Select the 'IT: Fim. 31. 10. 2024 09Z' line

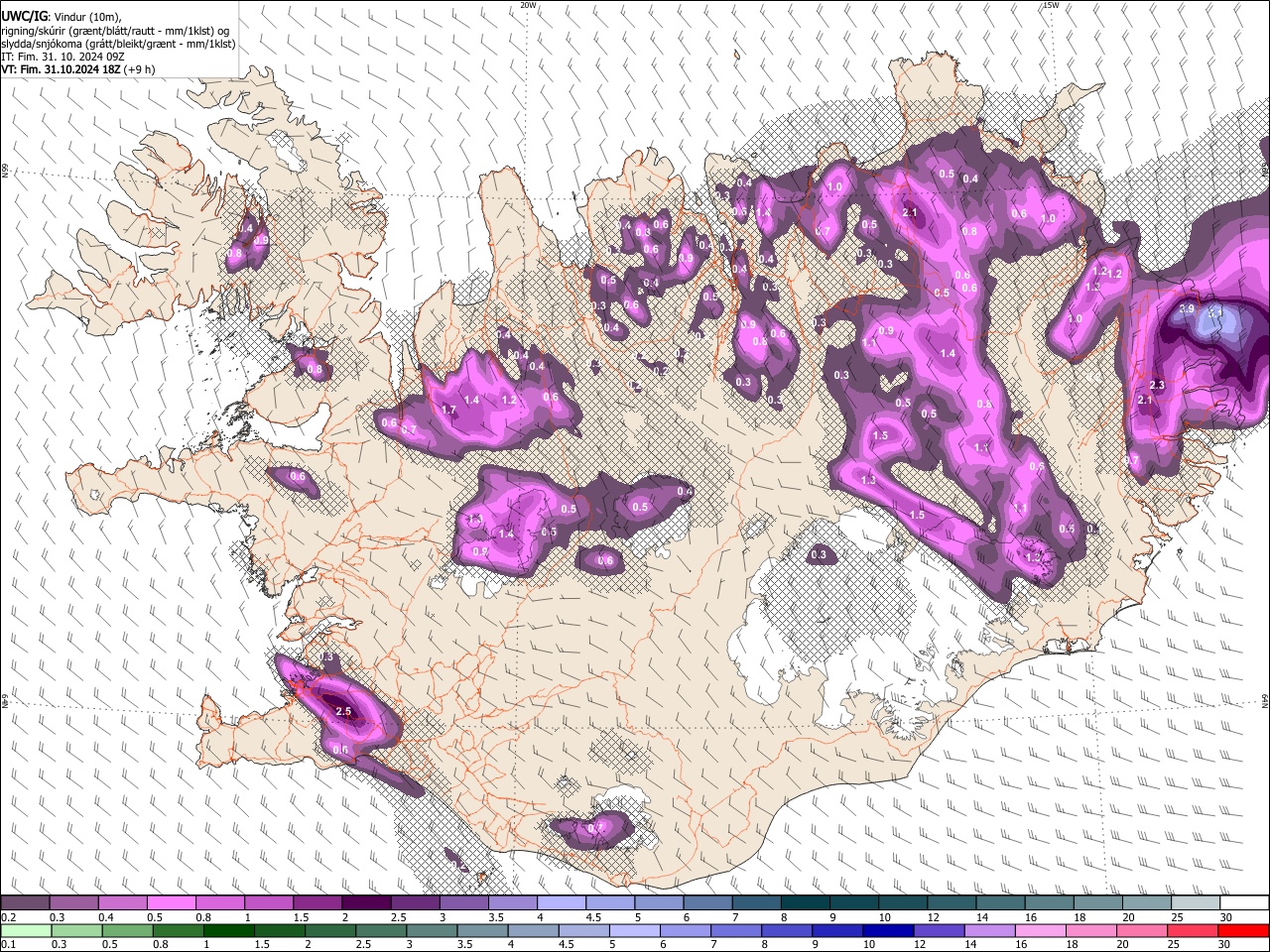(x=63, y=57)
